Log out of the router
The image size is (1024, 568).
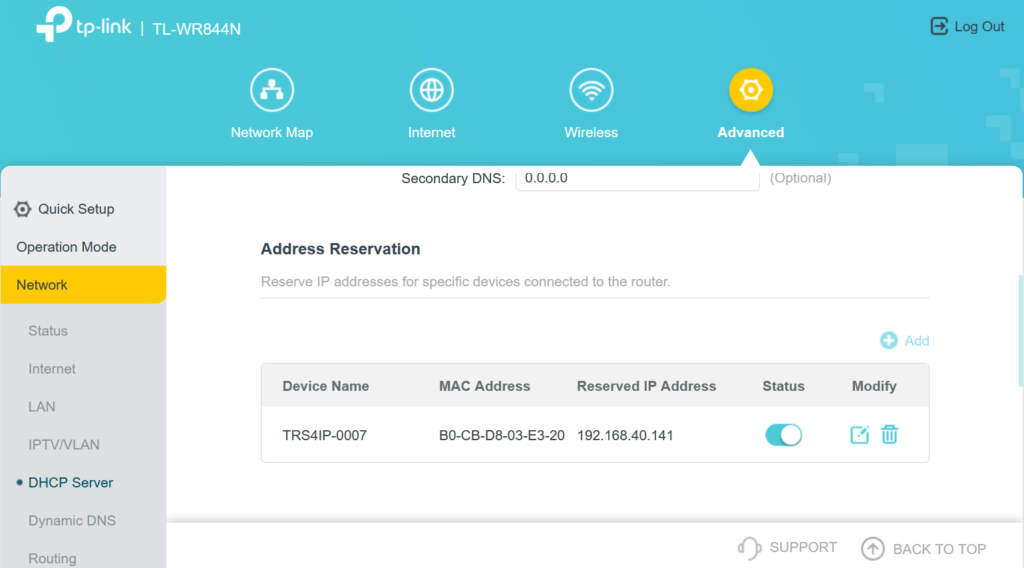(967, 27)
